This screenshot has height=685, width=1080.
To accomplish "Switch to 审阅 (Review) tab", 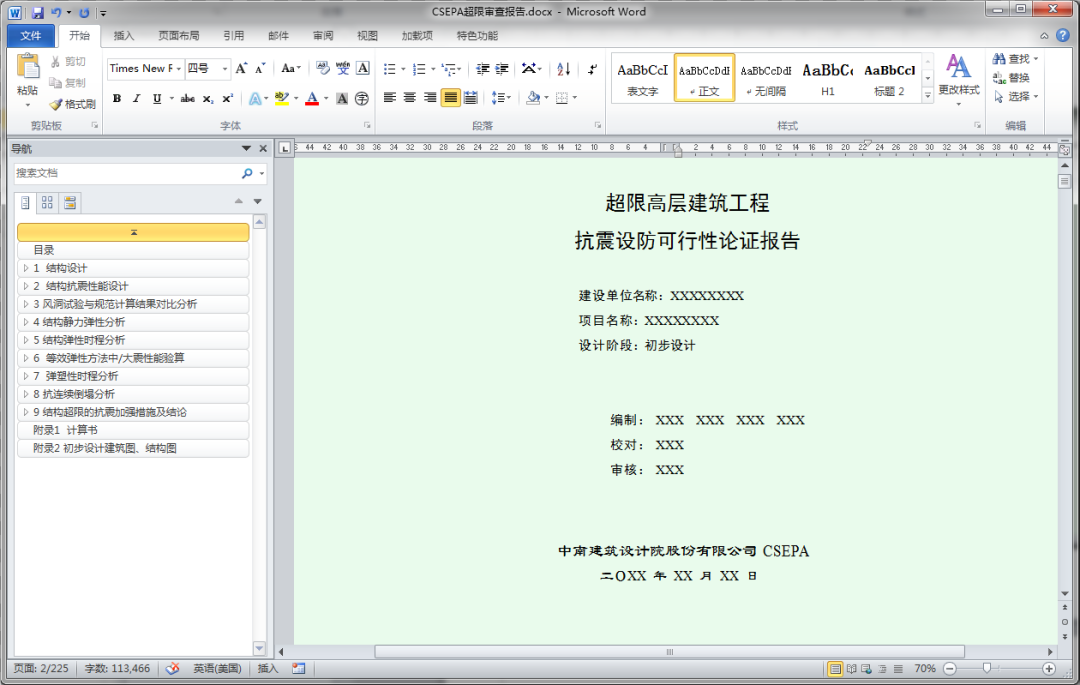I will click(x=322, y=36).
